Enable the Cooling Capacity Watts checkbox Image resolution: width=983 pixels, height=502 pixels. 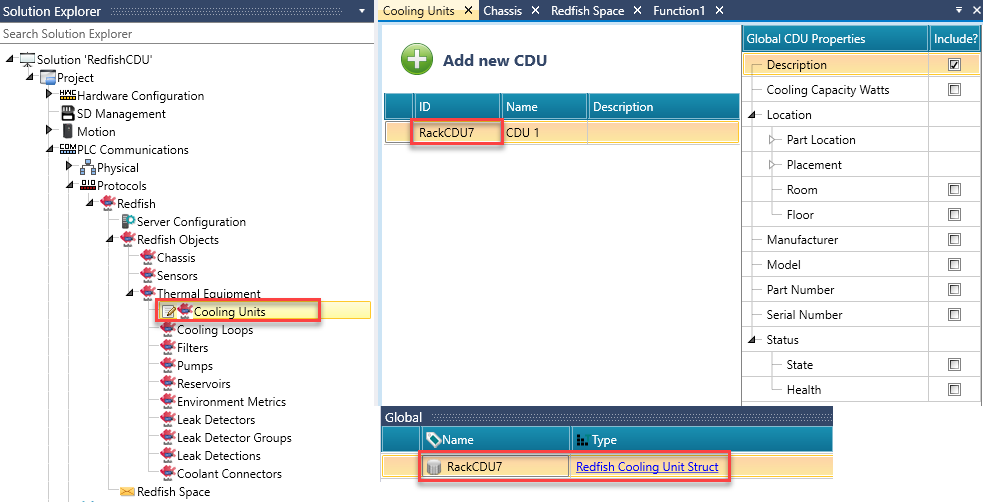pos(954,90)
